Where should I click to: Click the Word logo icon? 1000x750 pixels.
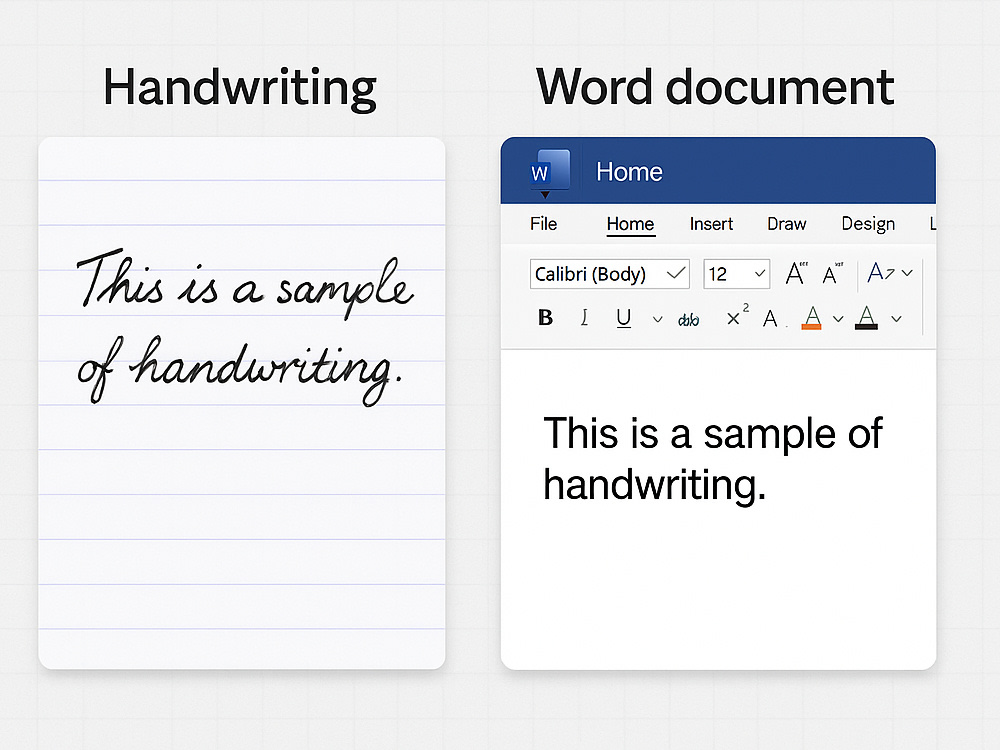[550, 171]
